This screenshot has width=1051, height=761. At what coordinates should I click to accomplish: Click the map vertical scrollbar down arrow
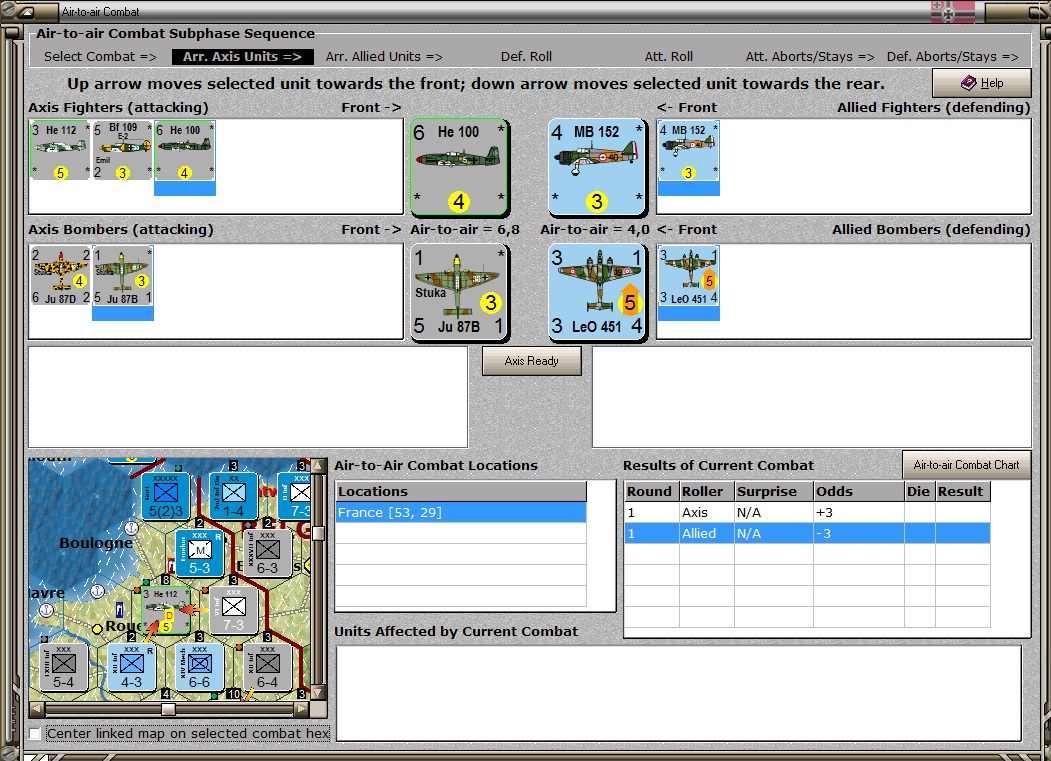coord(319,692)
